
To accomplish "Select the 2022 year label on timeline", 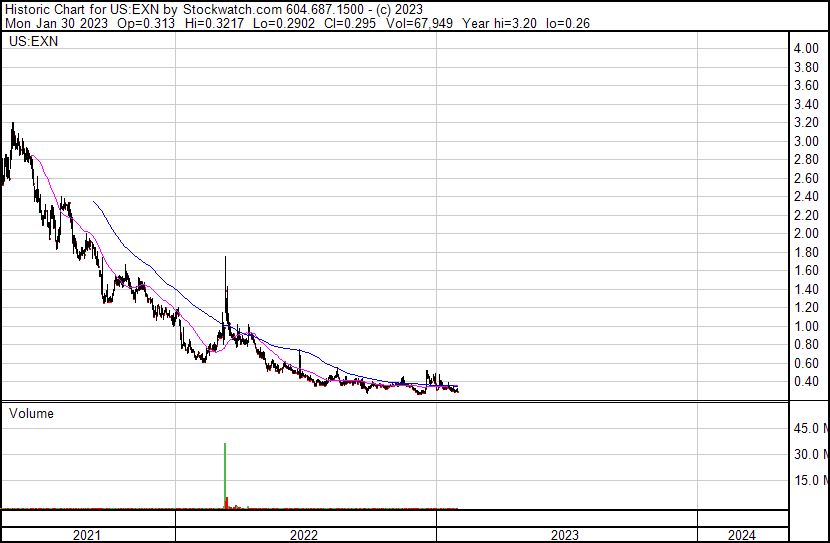I will pos(304,535).
